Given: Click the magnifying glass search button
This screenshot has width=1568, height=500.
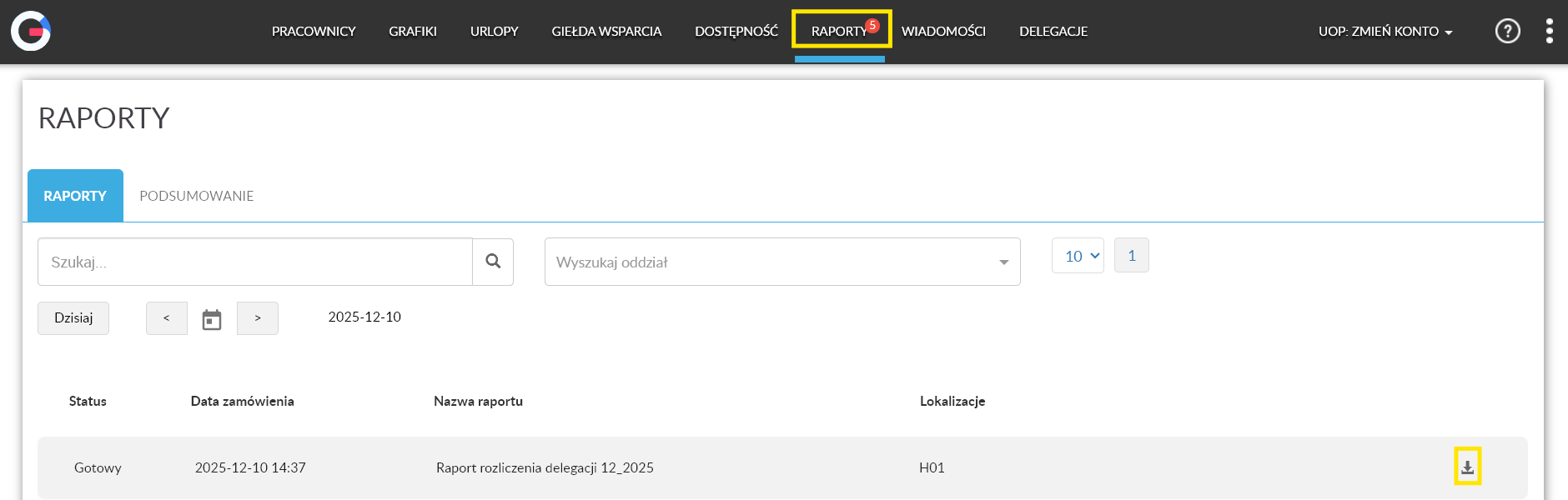Looking at the screenshot, I should [493, 262].
